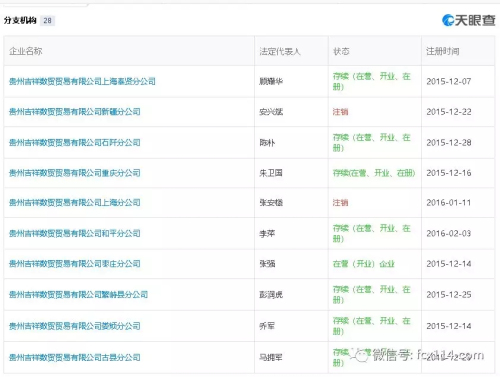Click the 状态 column header
The height and width of the screenshot is (377, 500).
click(x=341, y=51)
